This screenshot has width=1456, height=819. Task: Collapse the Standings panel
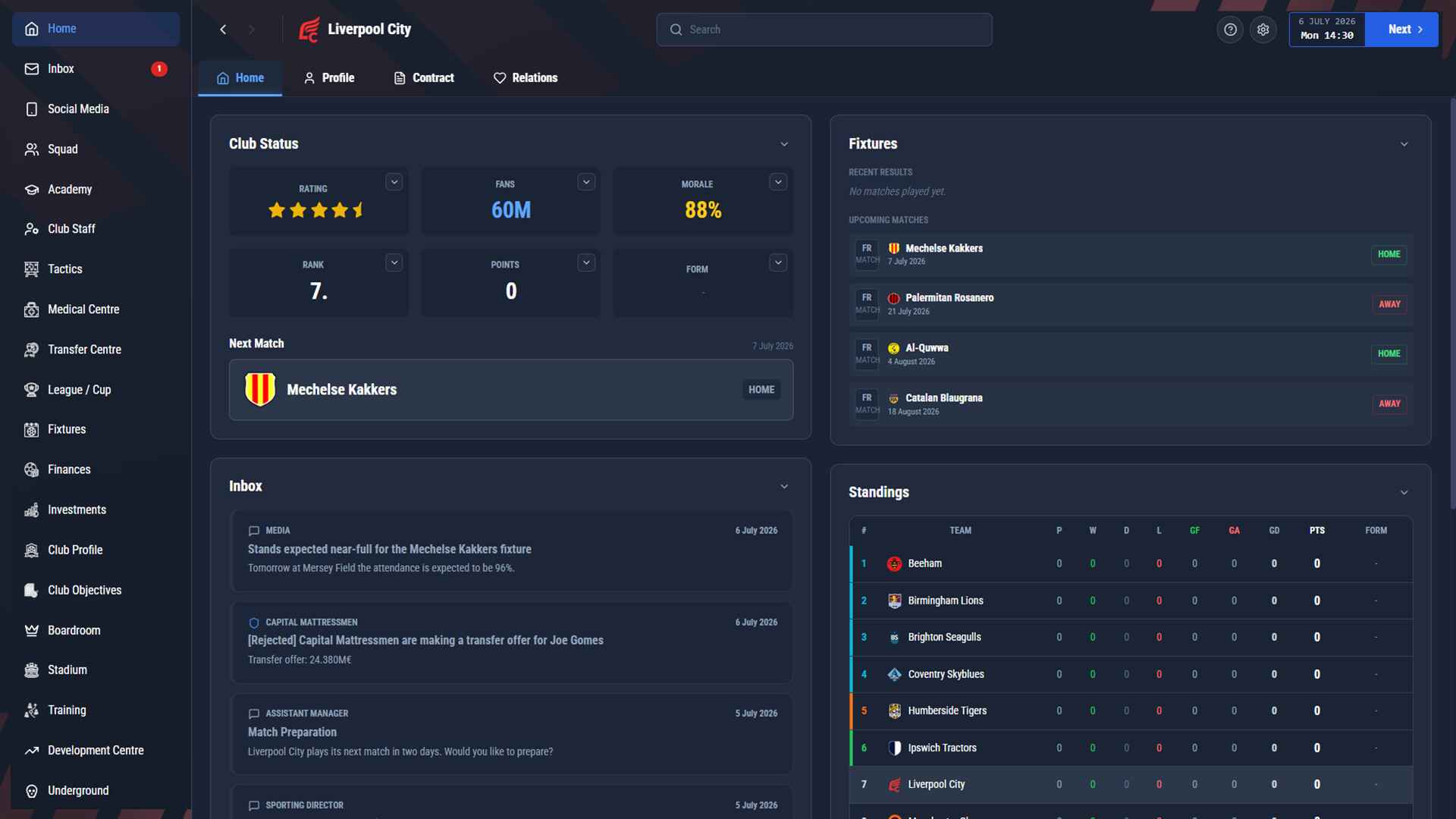[x=1404, y=492]
